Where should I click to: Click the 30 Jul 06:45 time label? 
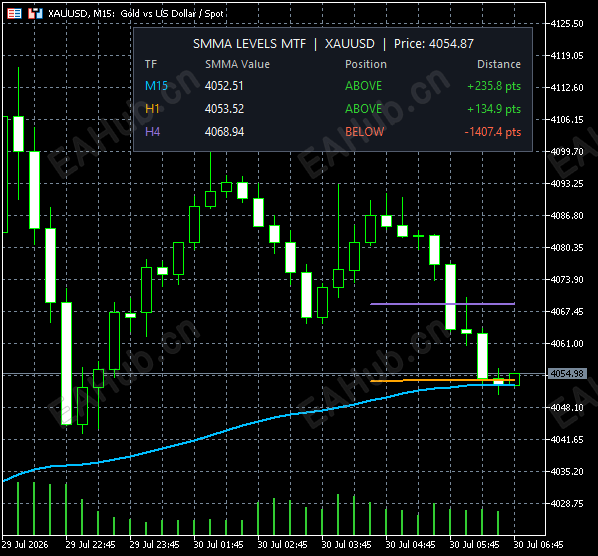pyautogui.click(x=539, y=545)
